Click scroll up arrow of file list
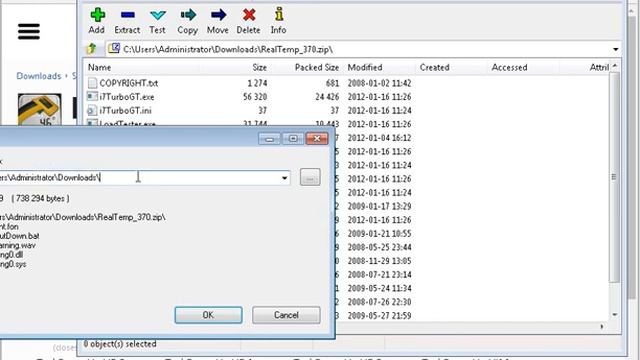This screenshot has width=640, height=360. [x=615, y=66]
